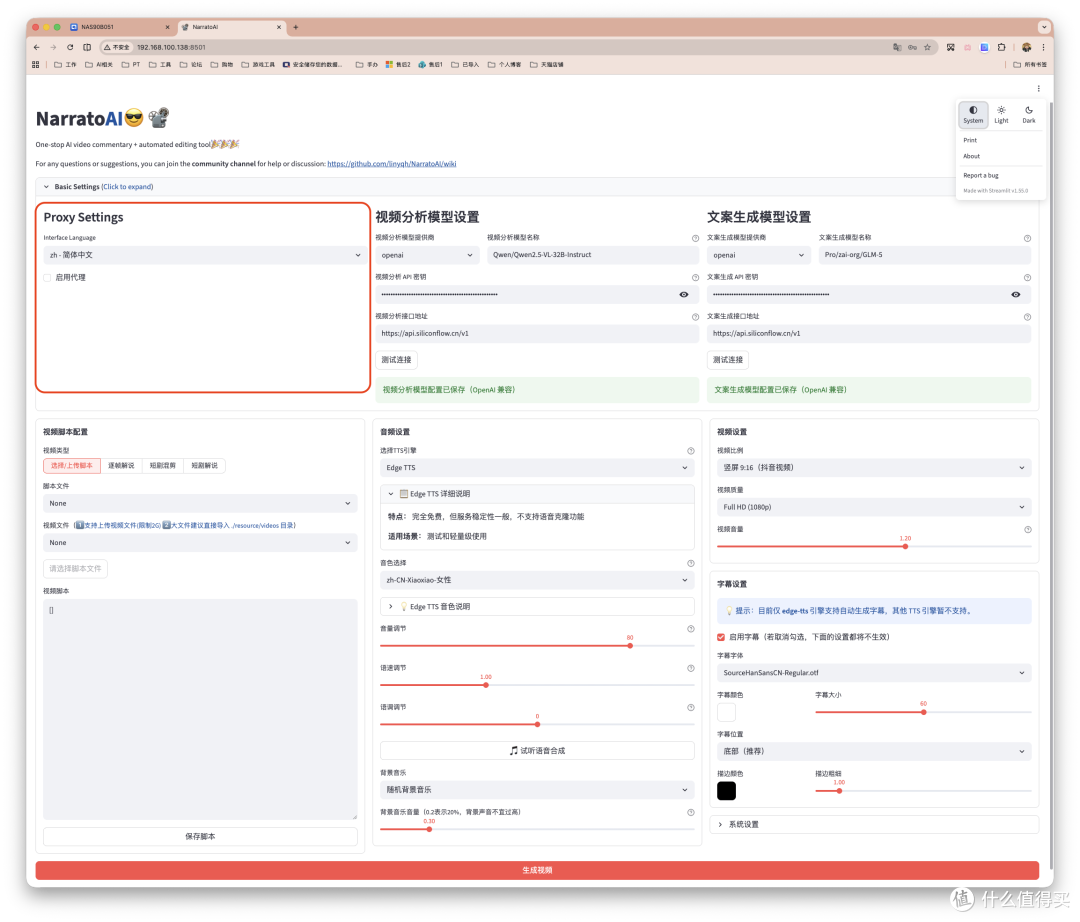Reload the browser page
The width and height of the screenshot is (1080, 922).
(70, 48)
